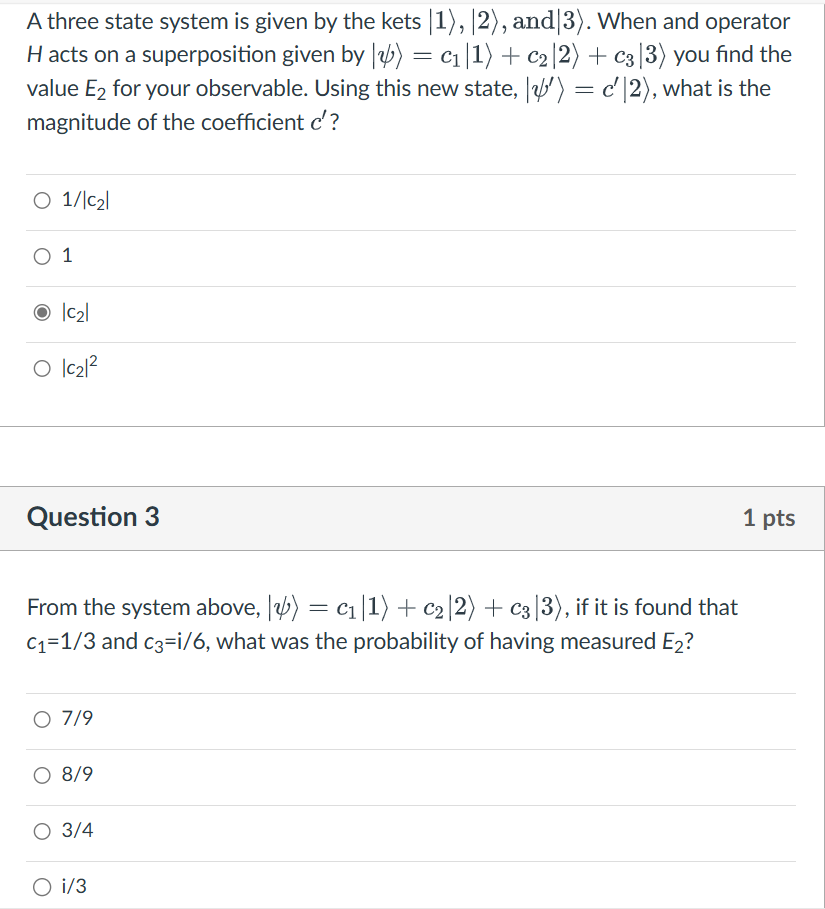
Task: Click the empty circle beside i/3
Action: point(42,886)
